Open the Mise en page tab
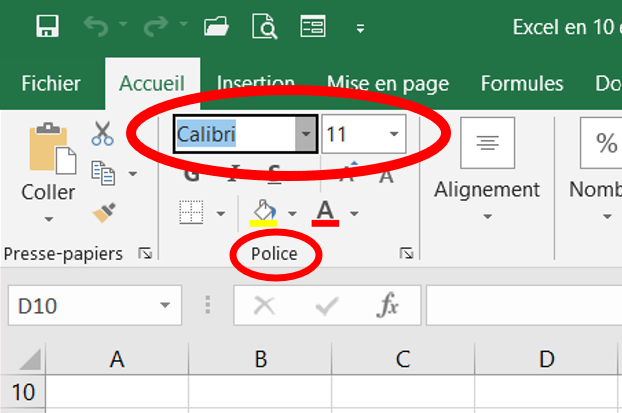This screenshot has height=413, width=622. (388, 84)
